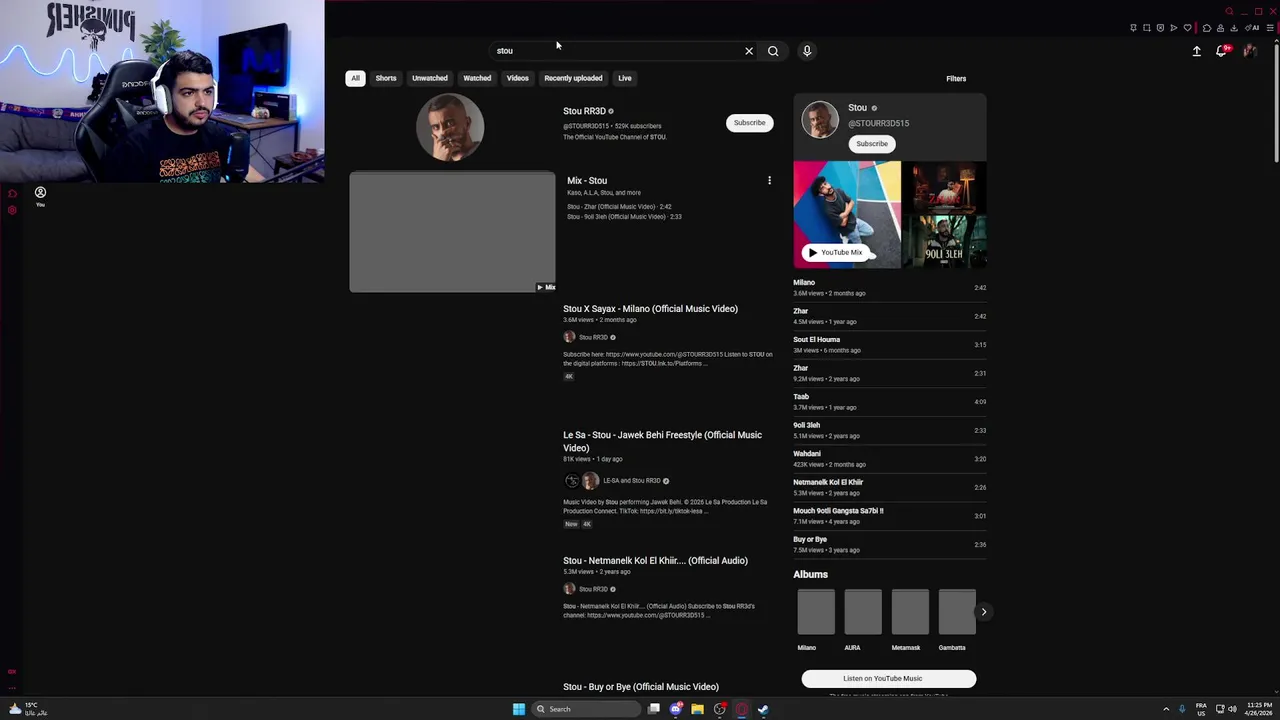Click the magnifier search icon beside the clear X
The image size is (1280, 720).
(x=773, y=51)
